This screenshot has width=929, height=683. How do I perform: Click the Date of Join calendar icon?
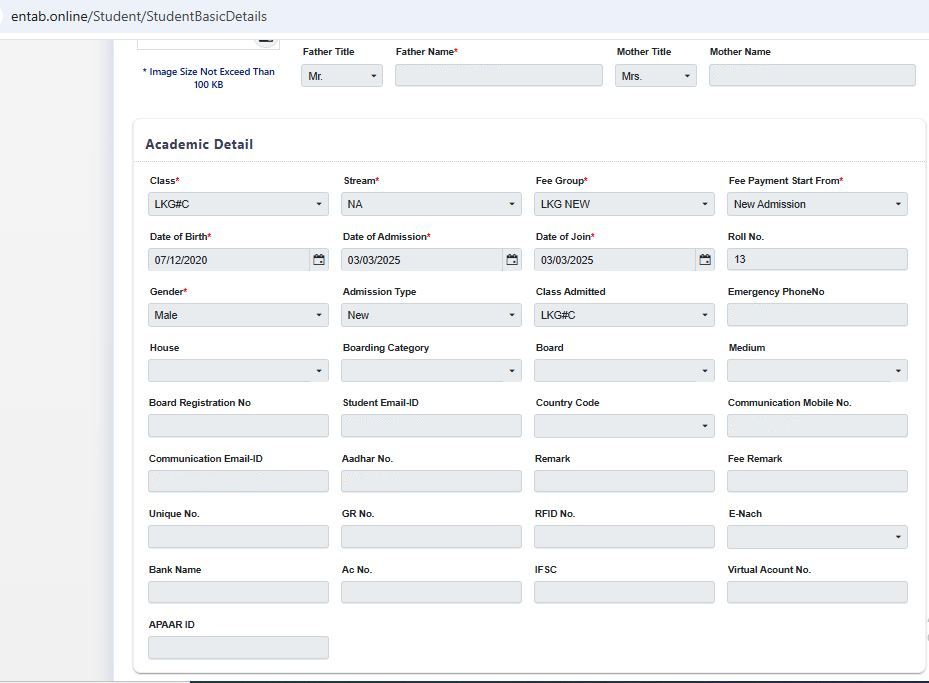(x=705, y=260)
